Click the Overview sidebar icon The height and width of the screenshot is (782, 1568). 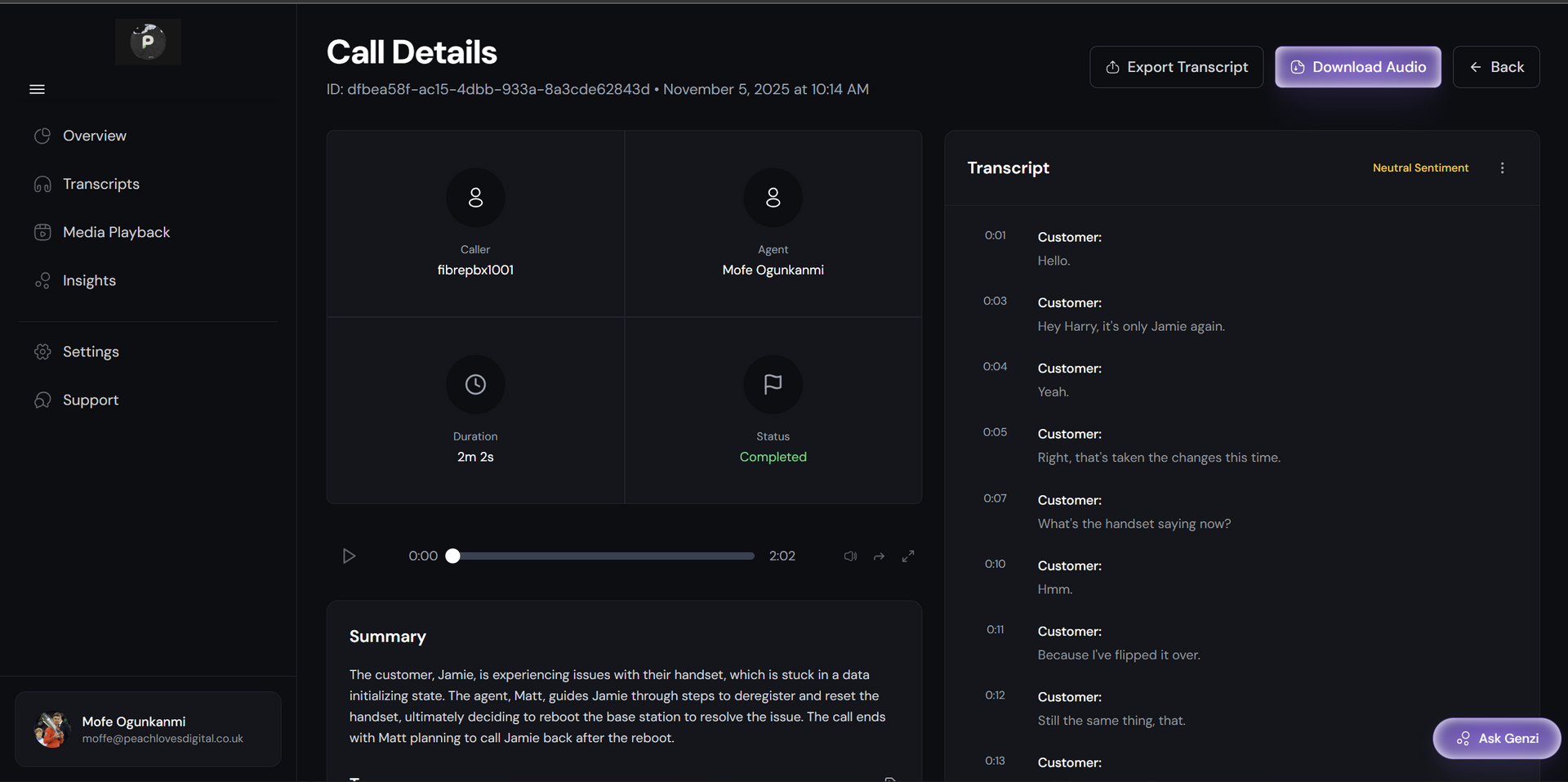point(42,136)
